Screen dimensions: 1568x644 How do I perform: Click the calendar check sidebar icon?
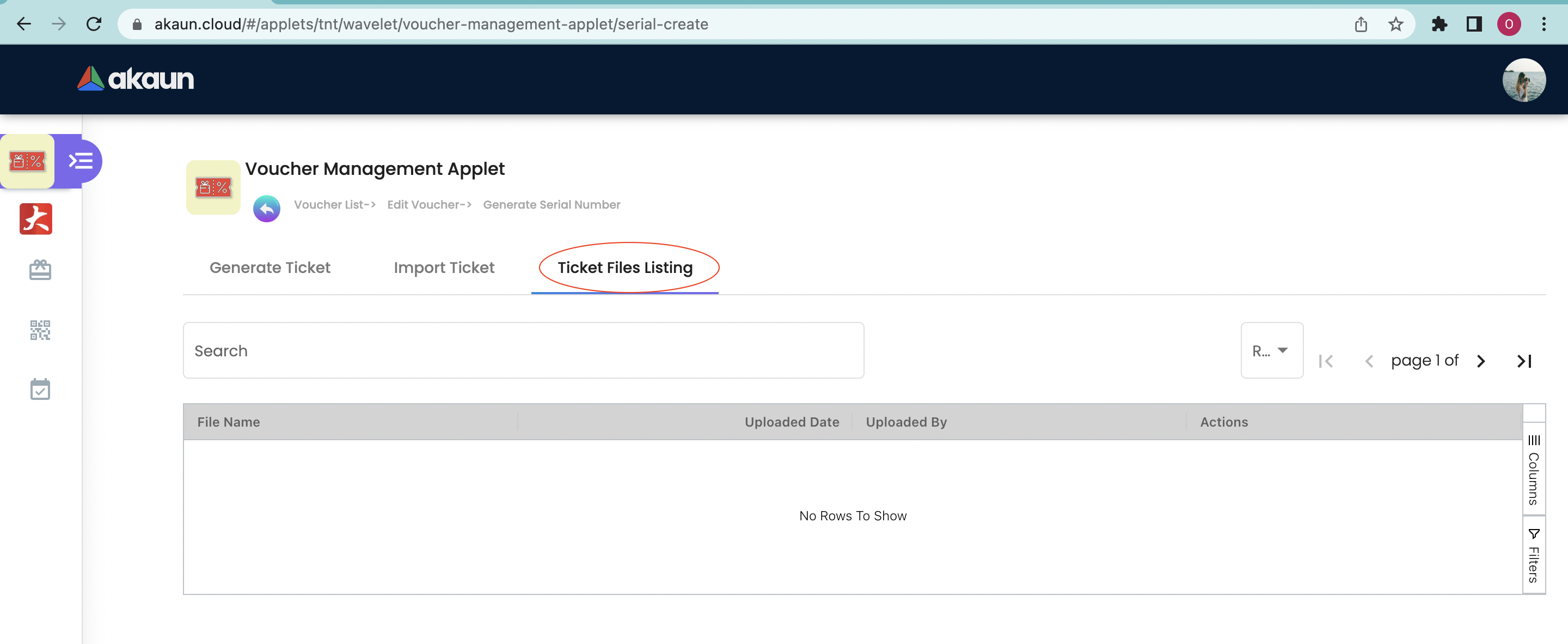point(40,388)
